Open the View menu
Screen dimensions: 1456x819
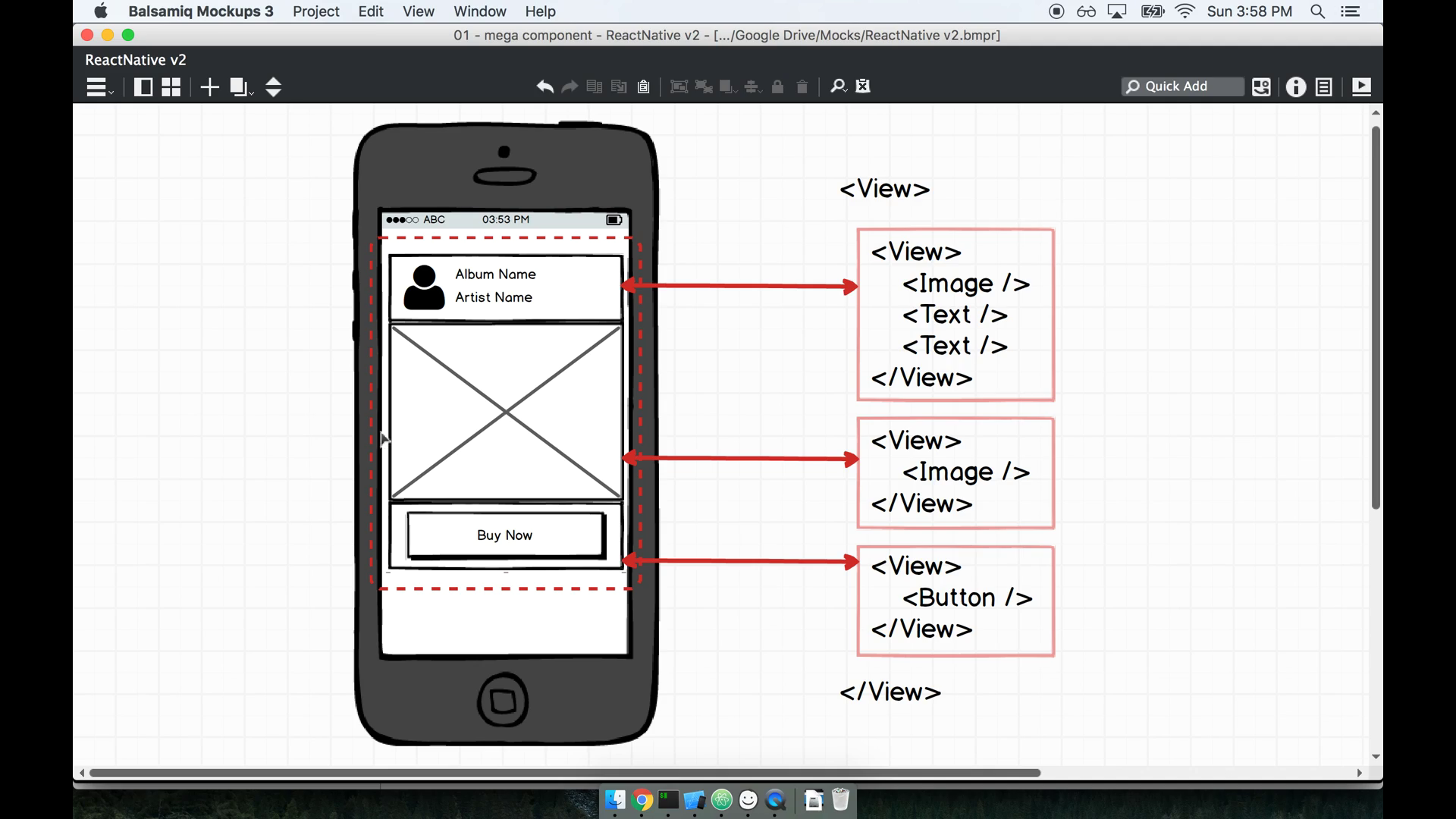(417, 11)
